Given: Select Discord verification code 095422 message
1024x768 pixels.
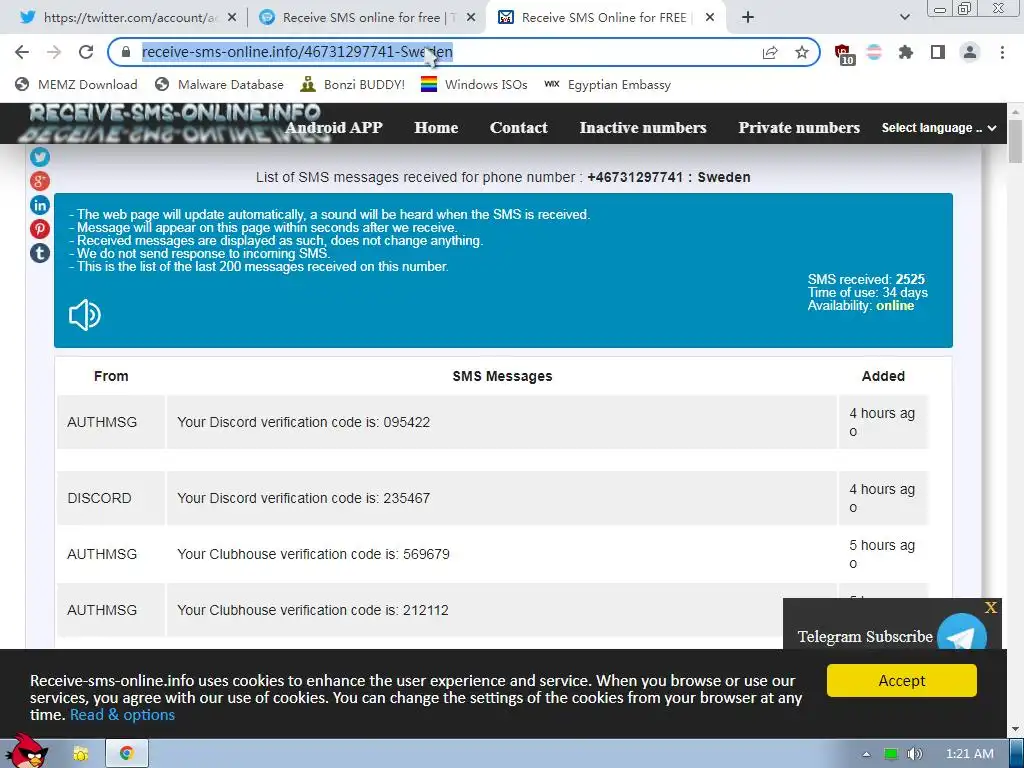Looking at the screenshot, I should (x=502, y=422).
